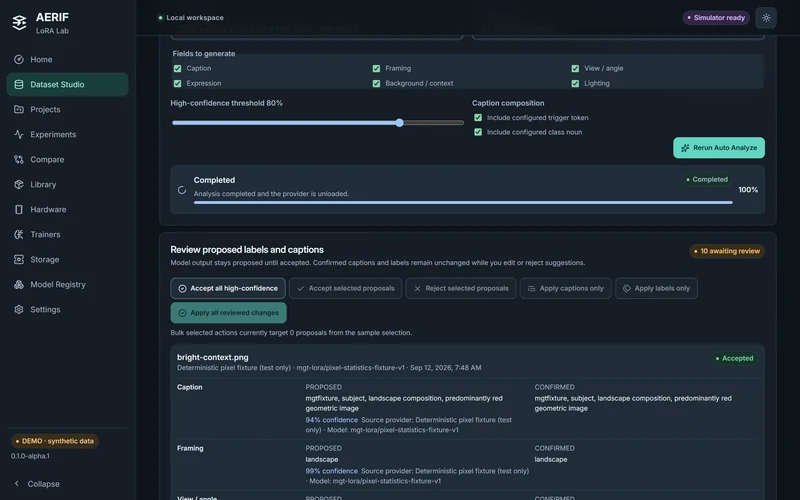Toggle the Framing checkbox
Image resolution: width=800 pixels, height=500 pixels.
(377, 68)
